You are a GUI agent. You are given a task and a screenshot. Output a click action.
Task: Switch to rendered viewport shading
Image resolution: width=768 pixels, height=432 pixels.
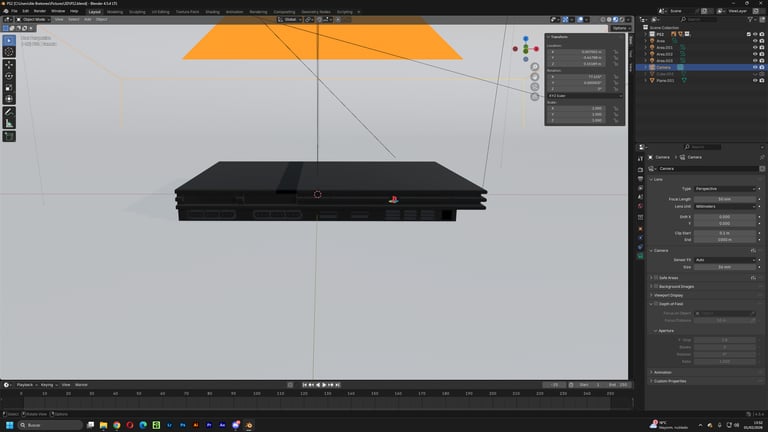[622, 20]
